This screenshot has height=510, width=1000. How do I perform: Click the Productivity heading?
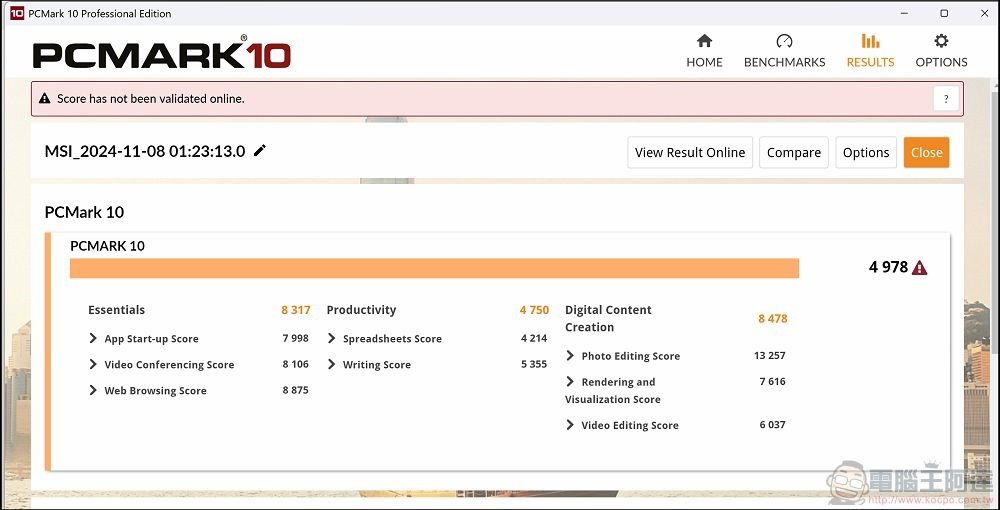tap(361, 310)
